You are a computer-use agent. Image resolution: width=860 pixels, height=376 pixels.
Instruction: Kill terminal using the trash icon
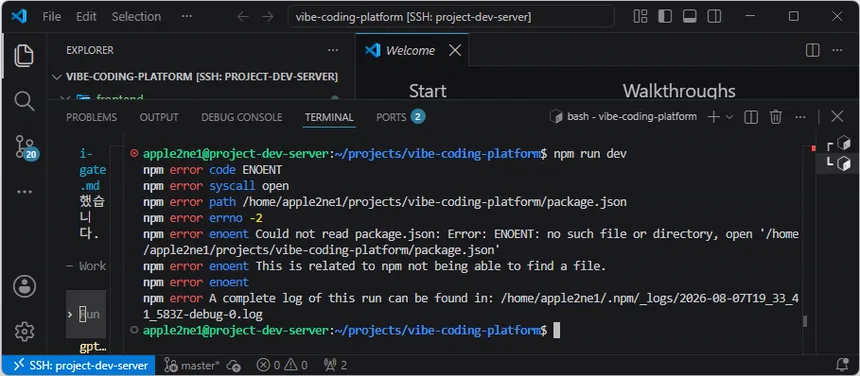click(x=776, y=117)
